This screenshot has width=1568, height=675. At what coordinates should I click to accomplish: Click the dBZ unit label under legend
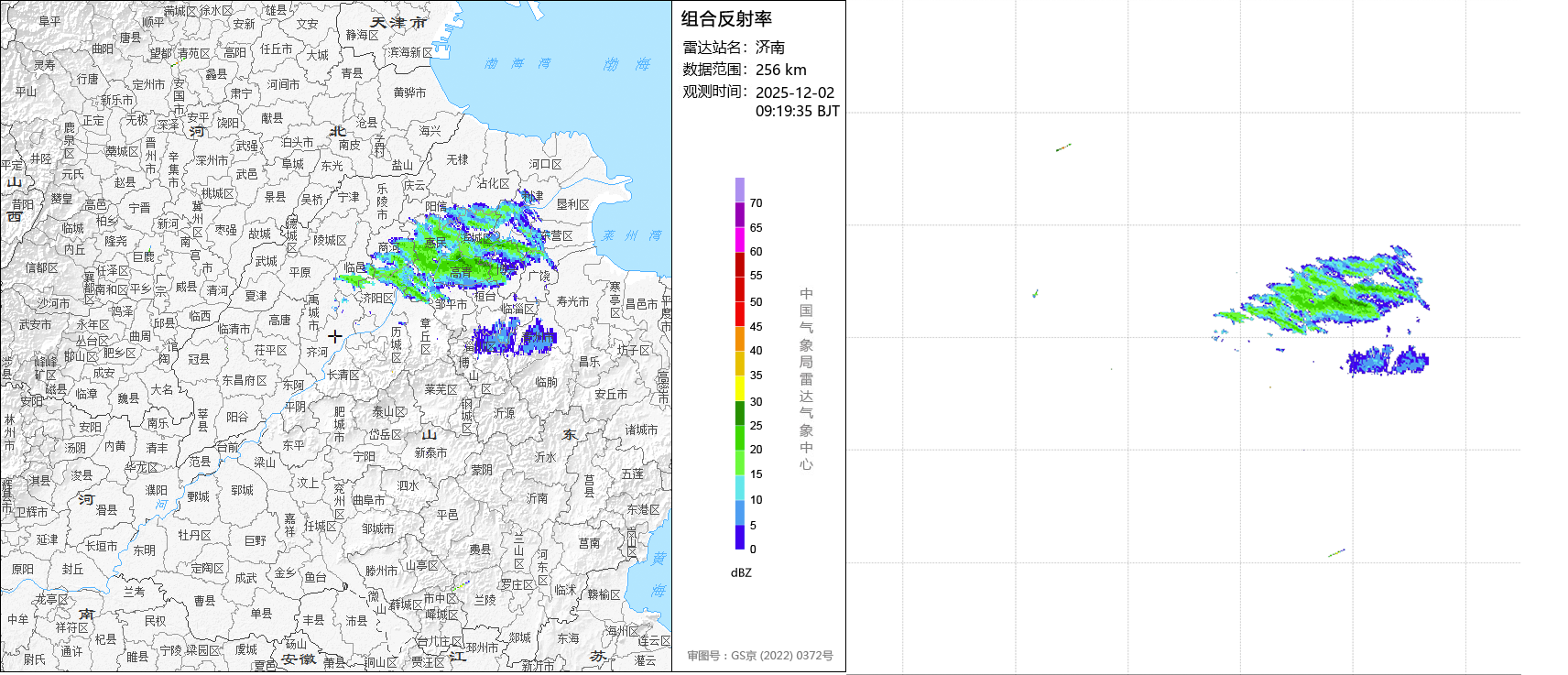coord(741,572)
